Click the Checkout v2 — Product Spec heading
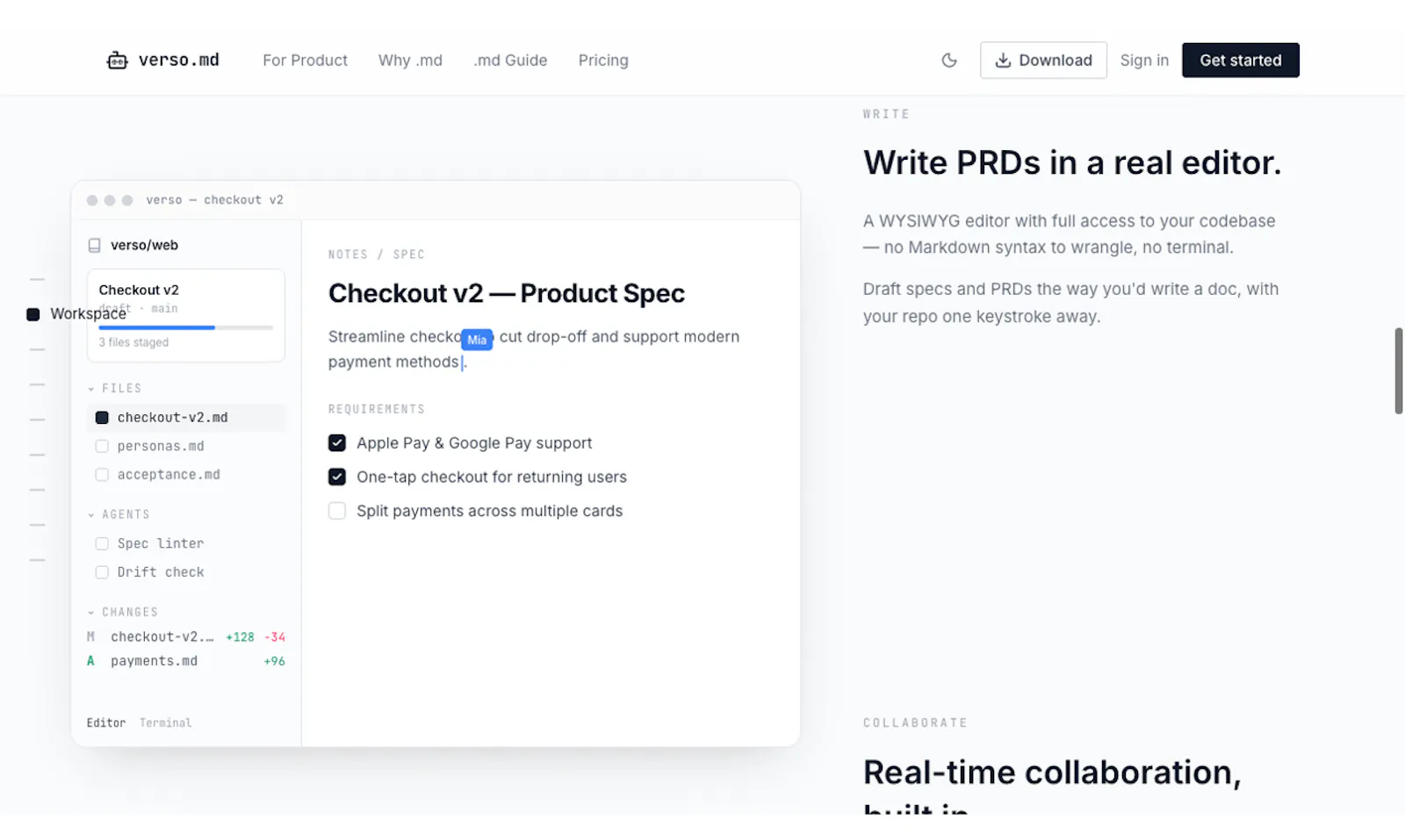 [507, 293]
